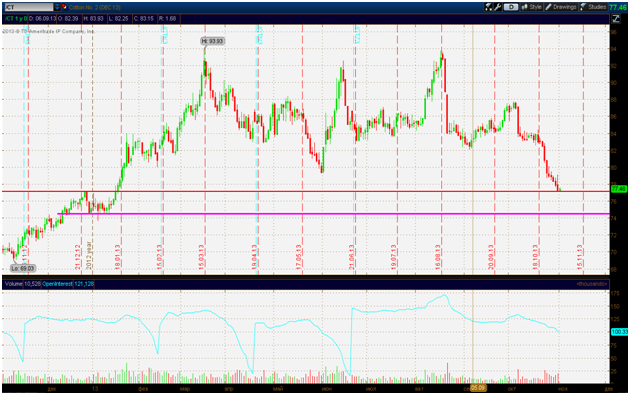The width and height of the screenshot is (630, 395).
Task: Click the 77.46 current price label on axis
Action: pyautogui.click(x=619, y=188)
